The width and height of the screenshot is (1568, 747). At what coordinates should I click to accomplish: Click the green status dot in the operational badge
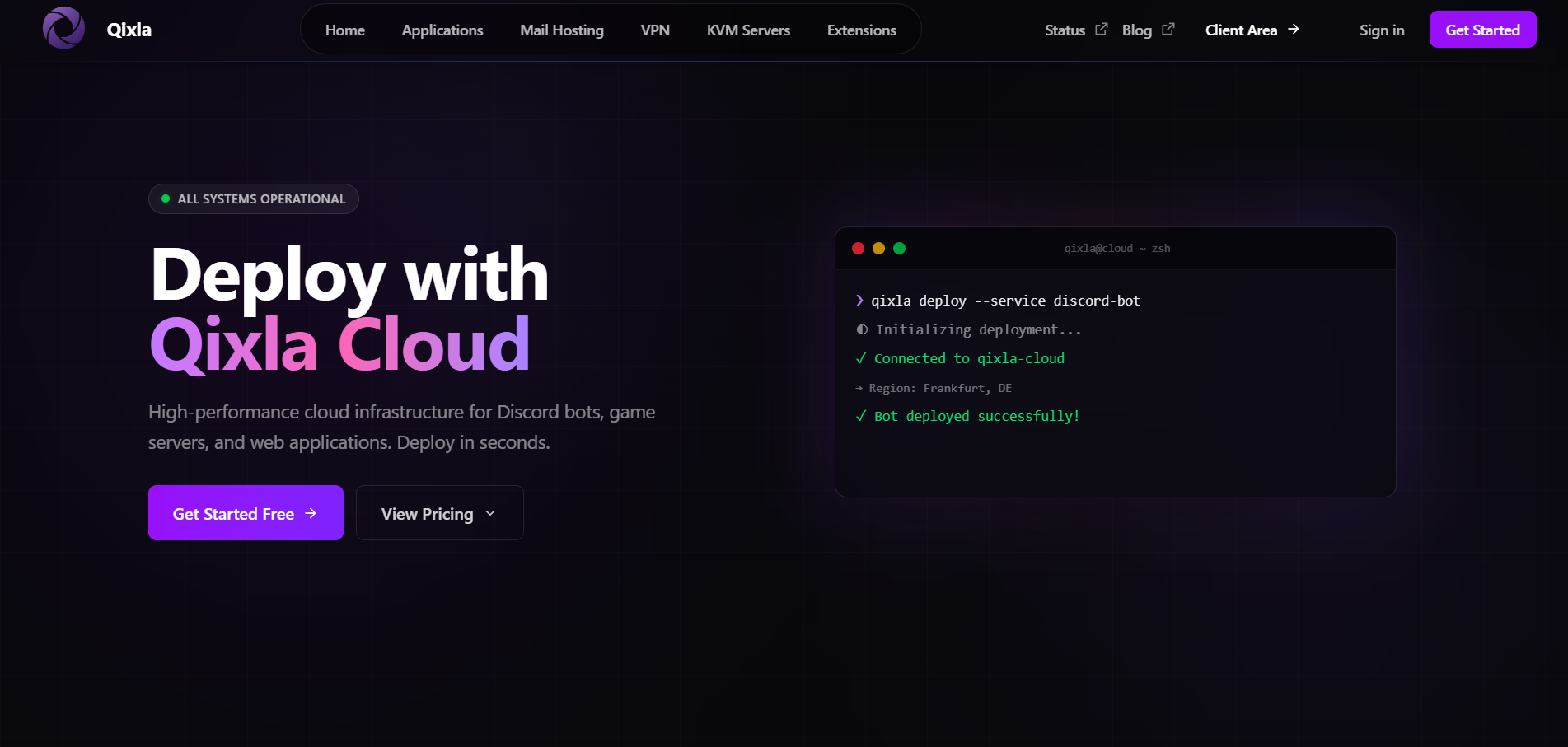pos(165,198)
